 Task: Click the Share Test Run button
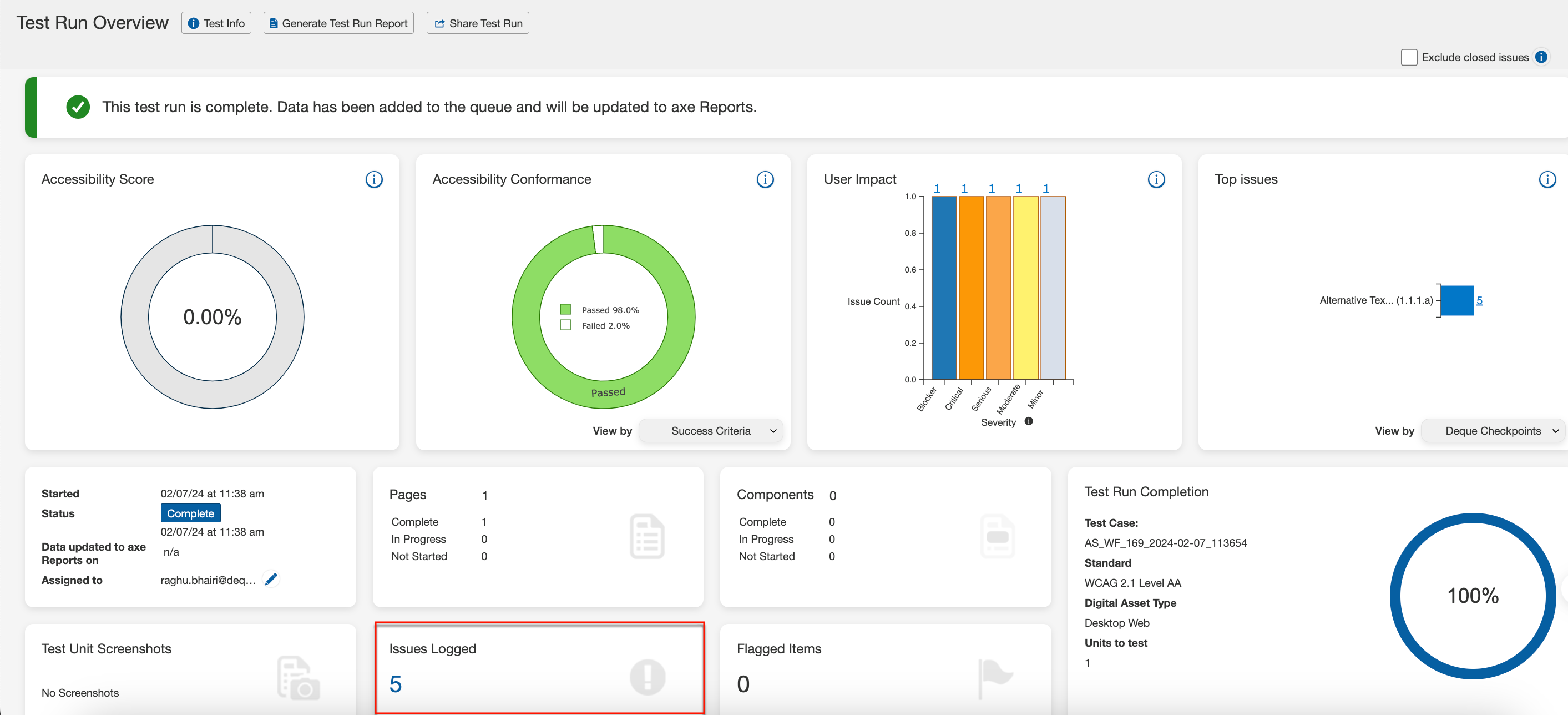[x=478, y=23]
